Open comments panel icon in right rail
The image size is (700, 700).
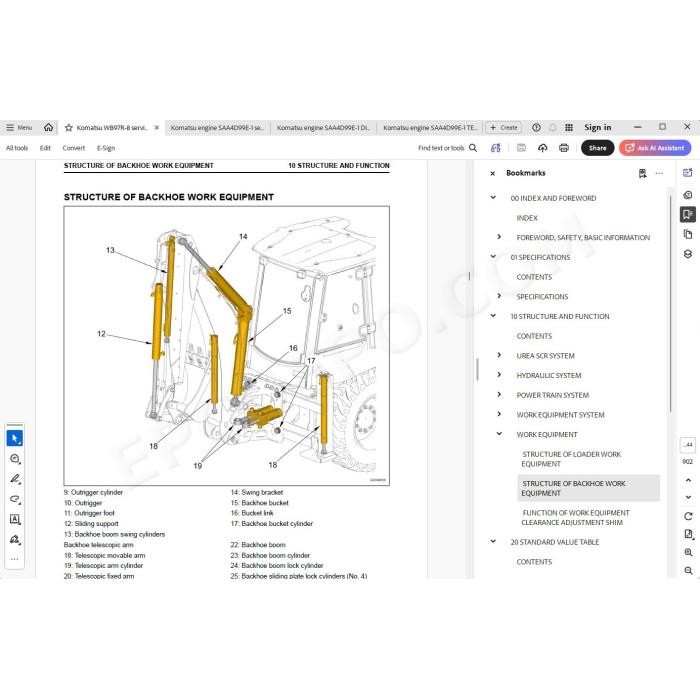(x=688, y=195)
